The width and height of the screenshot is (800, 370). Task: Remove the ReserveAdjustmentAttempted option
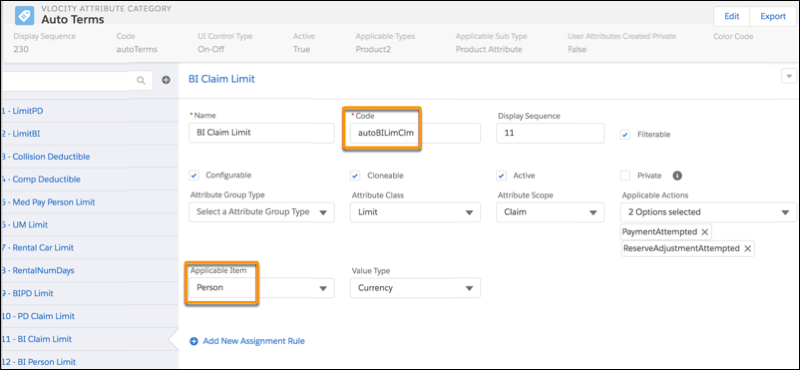pyautogui.click(x=747, y=249)
